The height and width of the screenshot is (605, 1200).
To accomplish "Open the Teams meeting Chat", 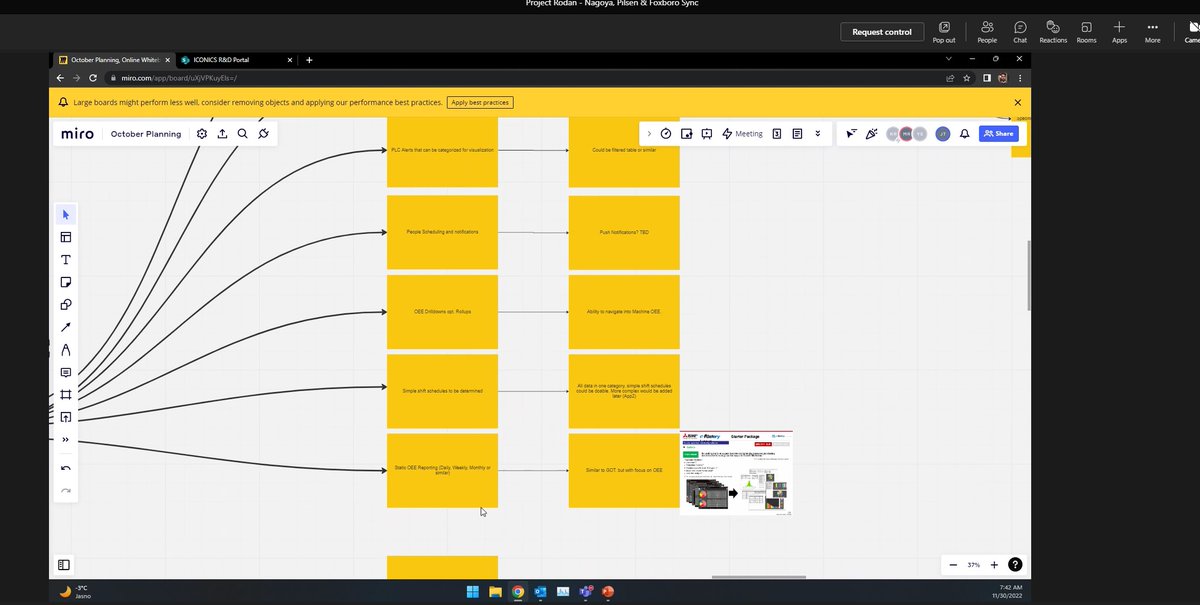I will click(1020, 31).
